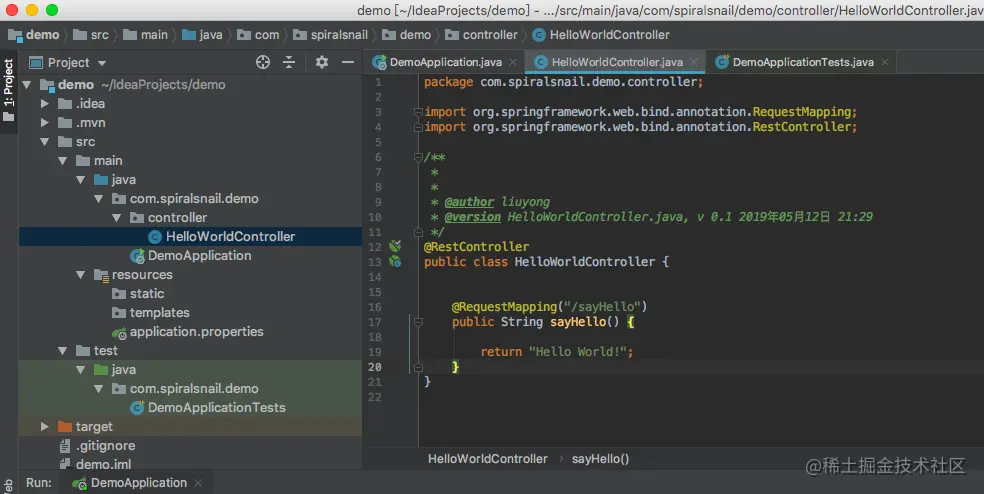Expand the .idea folder
Screen dimensions: 984x494
(45, 104)
